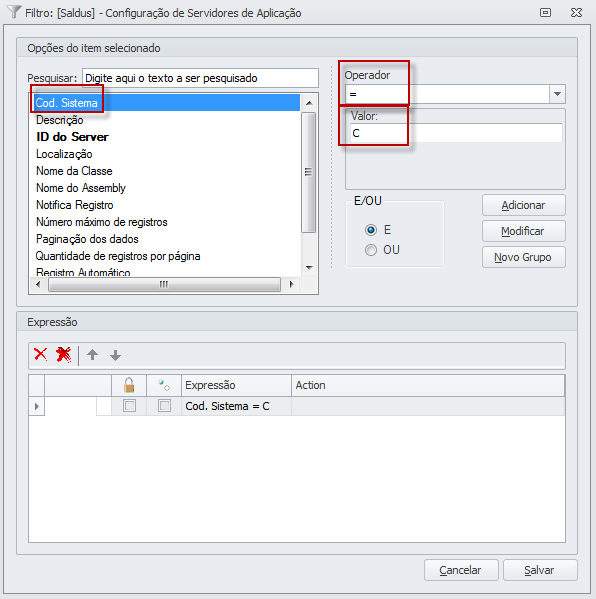Click the row indicator arrow in grid
596x599 pixels.
[37, 406]
